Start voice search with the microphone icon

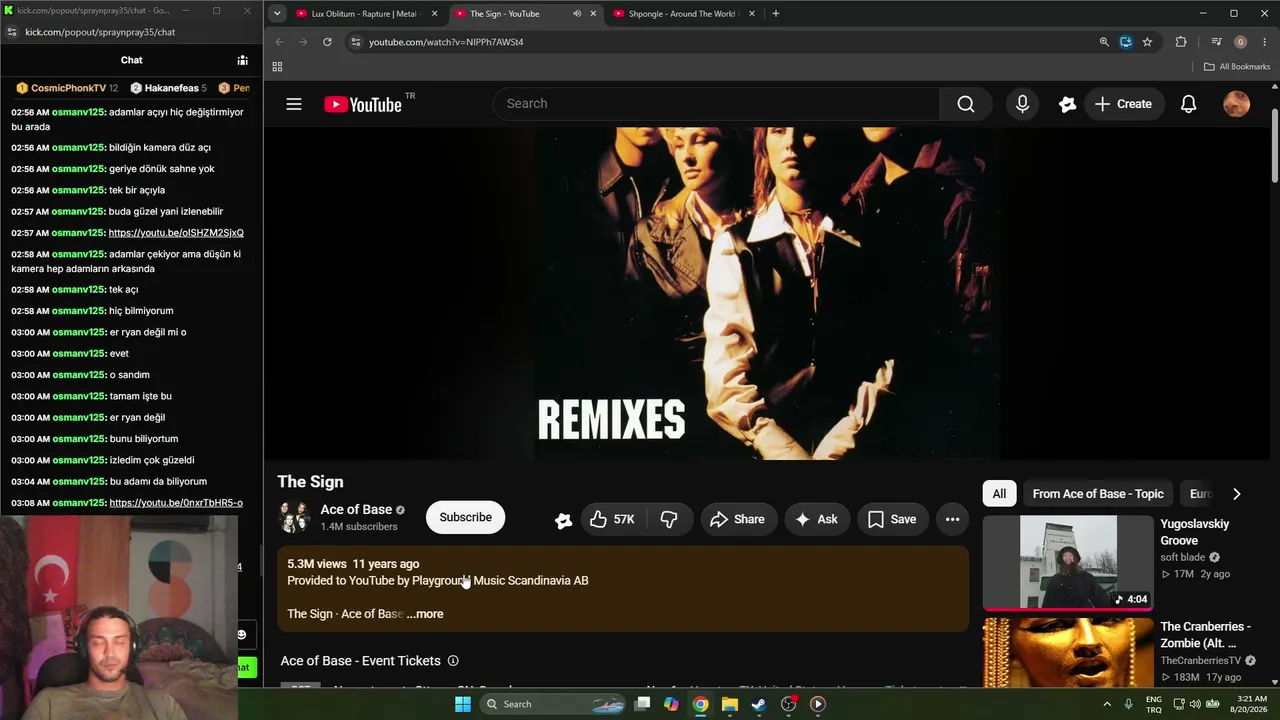click(x=1022, y=104)
